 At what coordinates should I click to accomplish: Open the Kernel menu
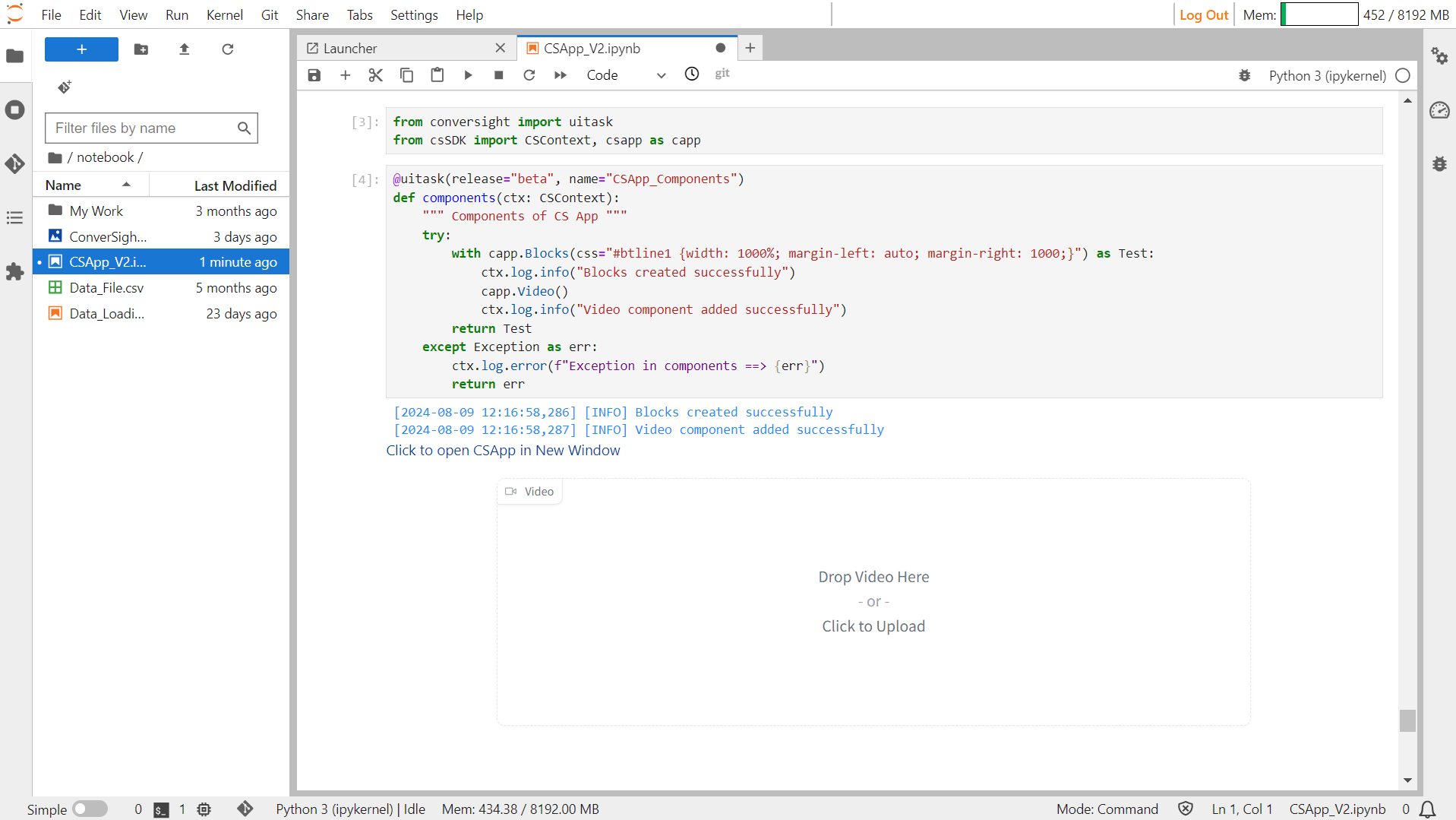click(x=225, y=15)
